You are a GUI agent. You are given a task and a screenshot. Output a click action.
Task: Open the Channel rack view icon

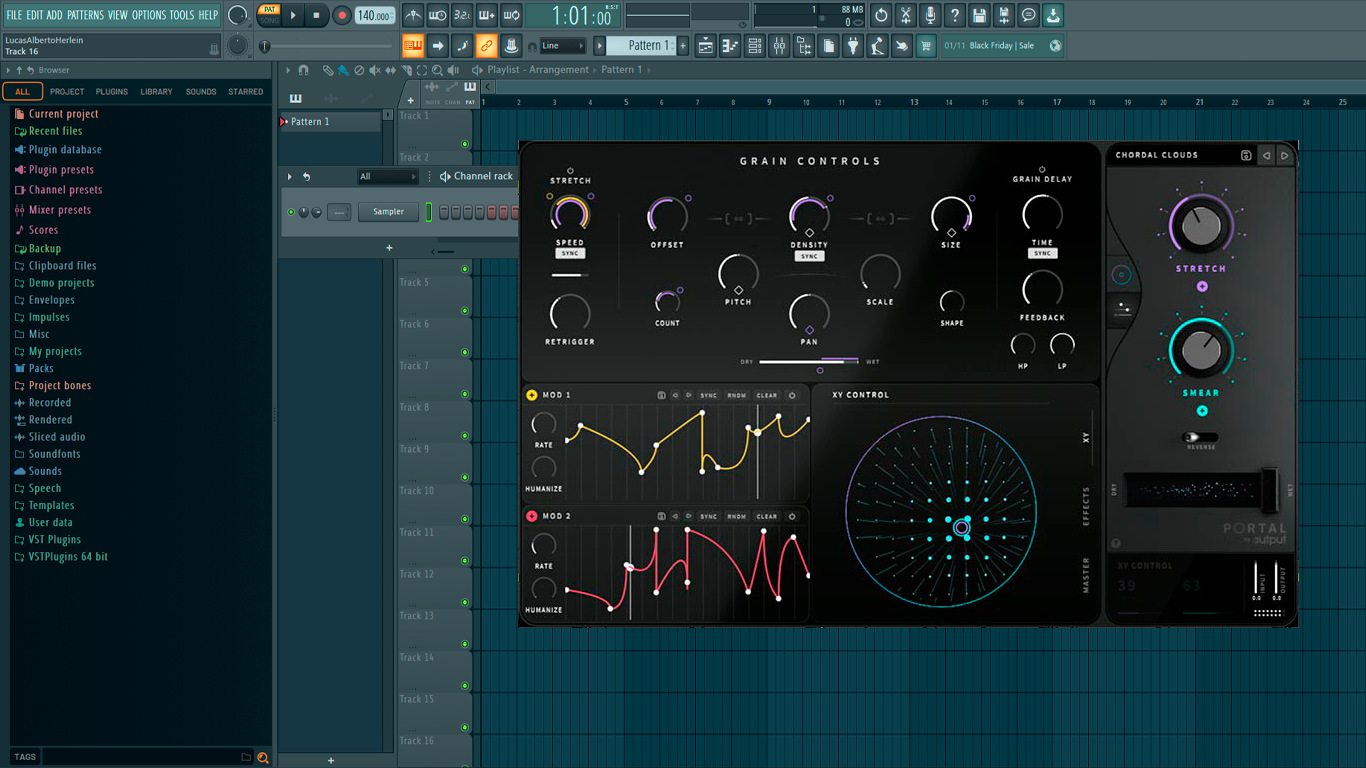coord(755,46)
